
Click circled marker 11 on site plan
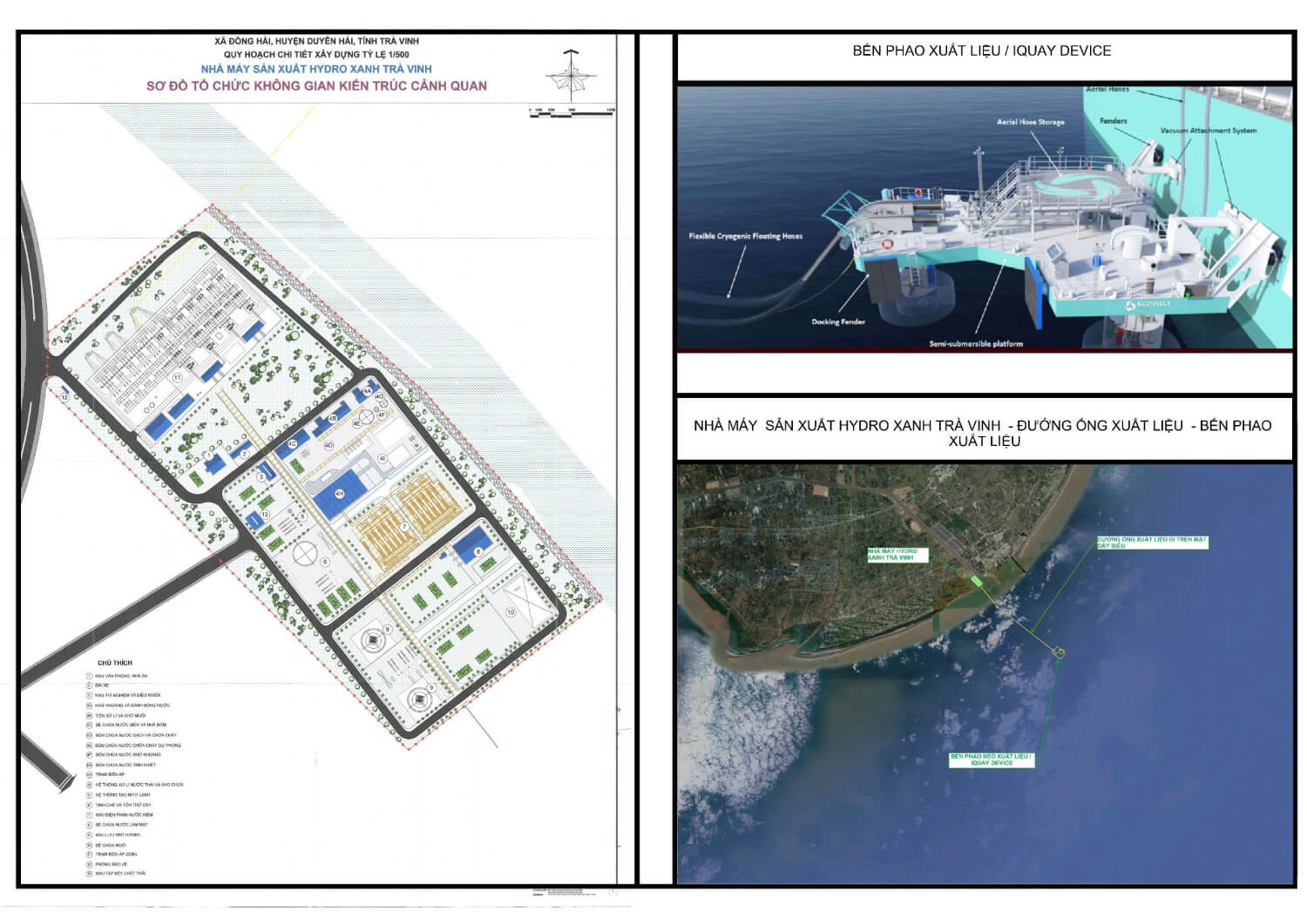177,378
